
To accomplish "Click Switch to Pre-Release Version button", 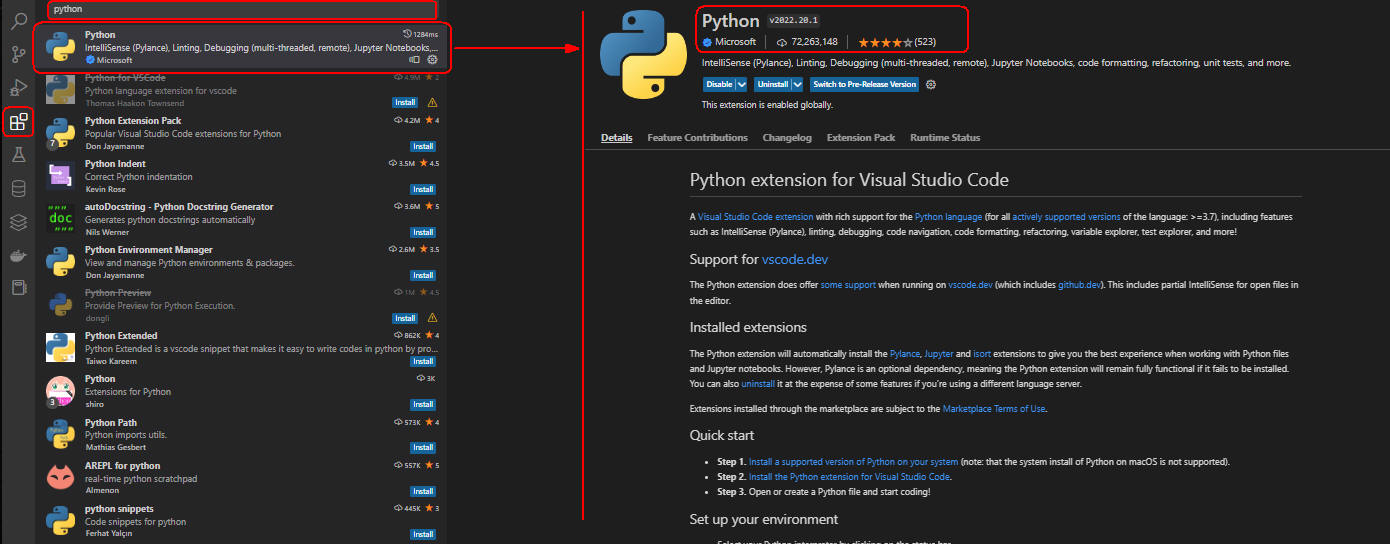I will coord(864,84).
